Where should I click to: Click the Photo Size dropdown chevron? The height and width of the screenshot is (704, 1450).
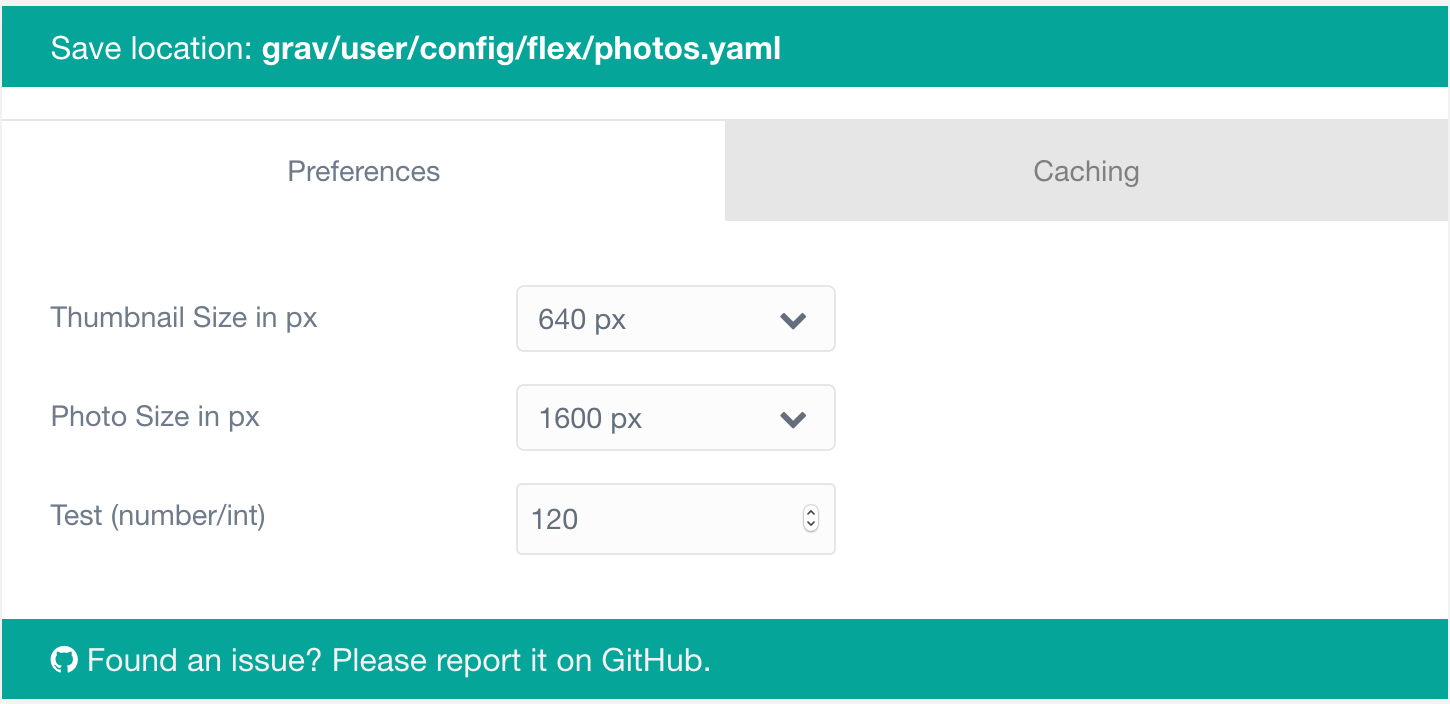click(x=793, y=418)
